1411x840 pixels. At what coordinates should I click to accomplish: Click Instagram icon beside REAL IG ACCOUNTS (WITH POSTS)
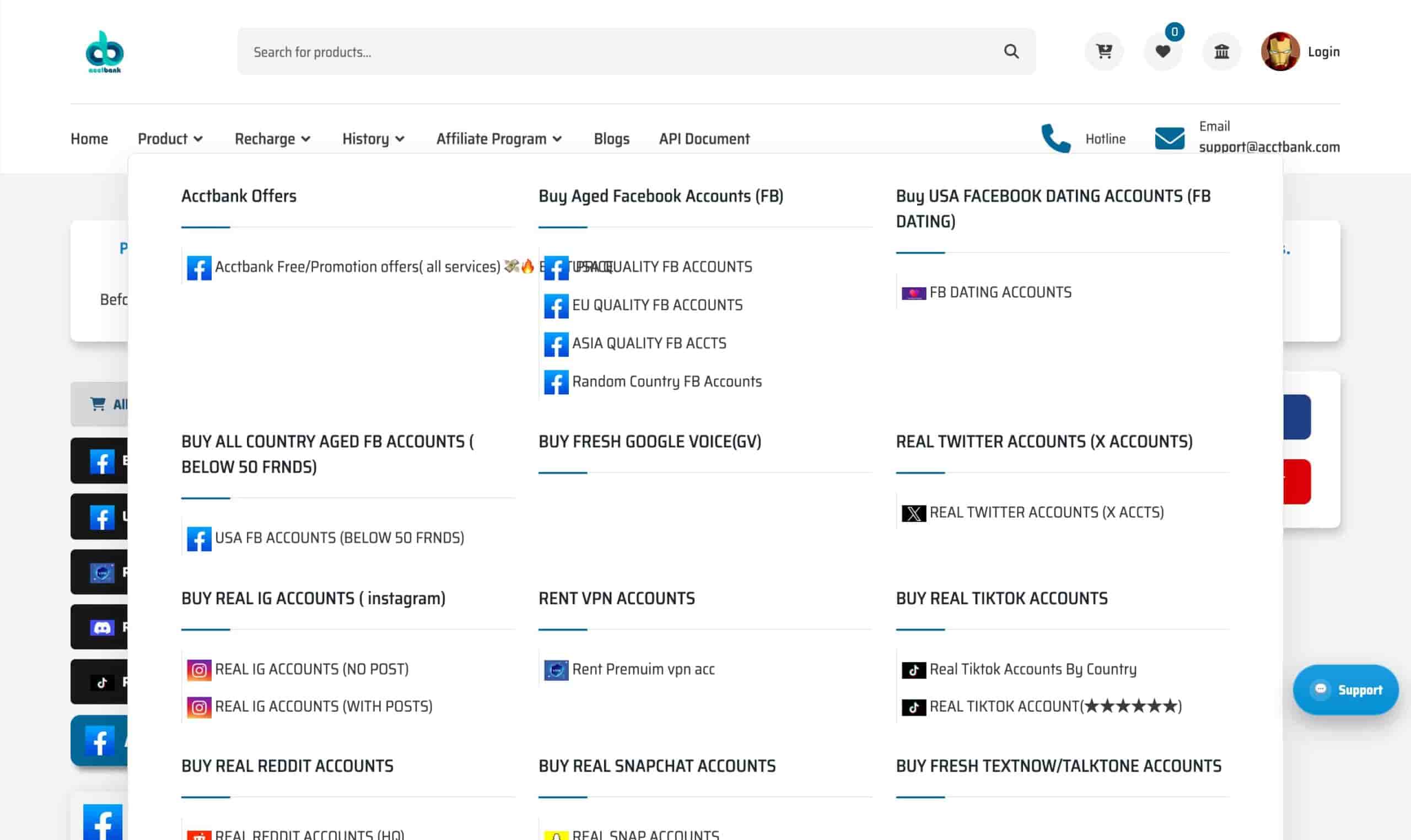click(199, 708)
